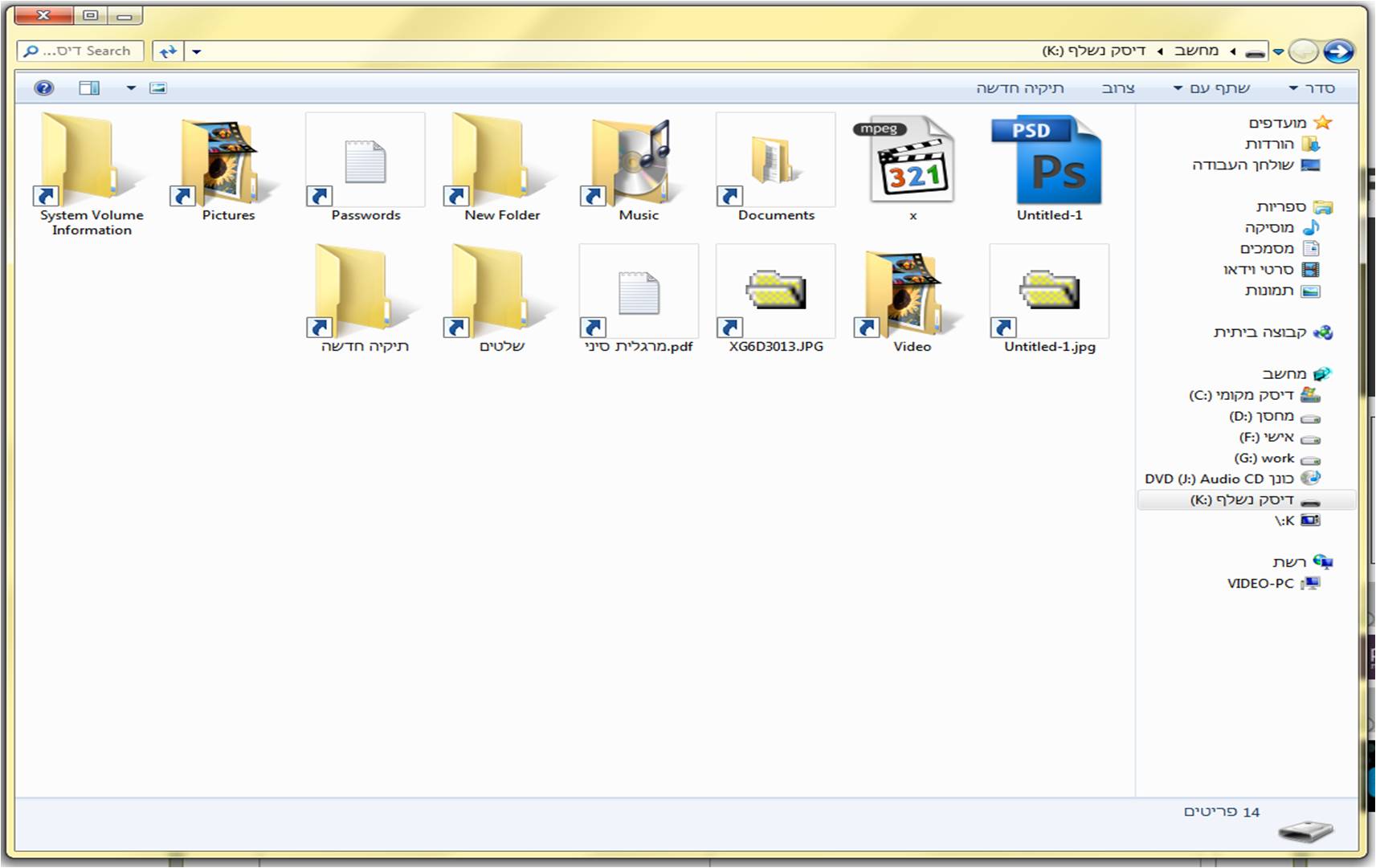Open work (G:) drive
Image resolution: width=1376 pixels, height=868 pixels.
click(1276, 458)
